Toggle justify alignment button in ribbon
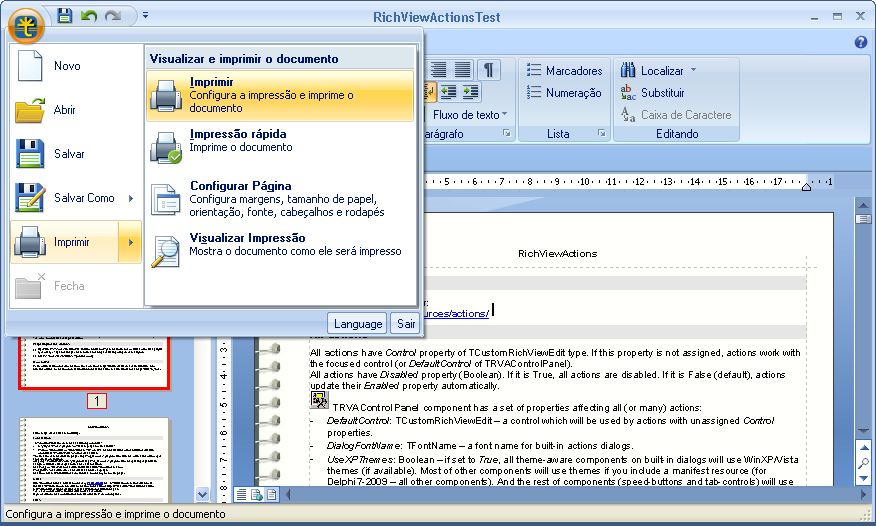876x526 pixels. (x=463, y=69)
